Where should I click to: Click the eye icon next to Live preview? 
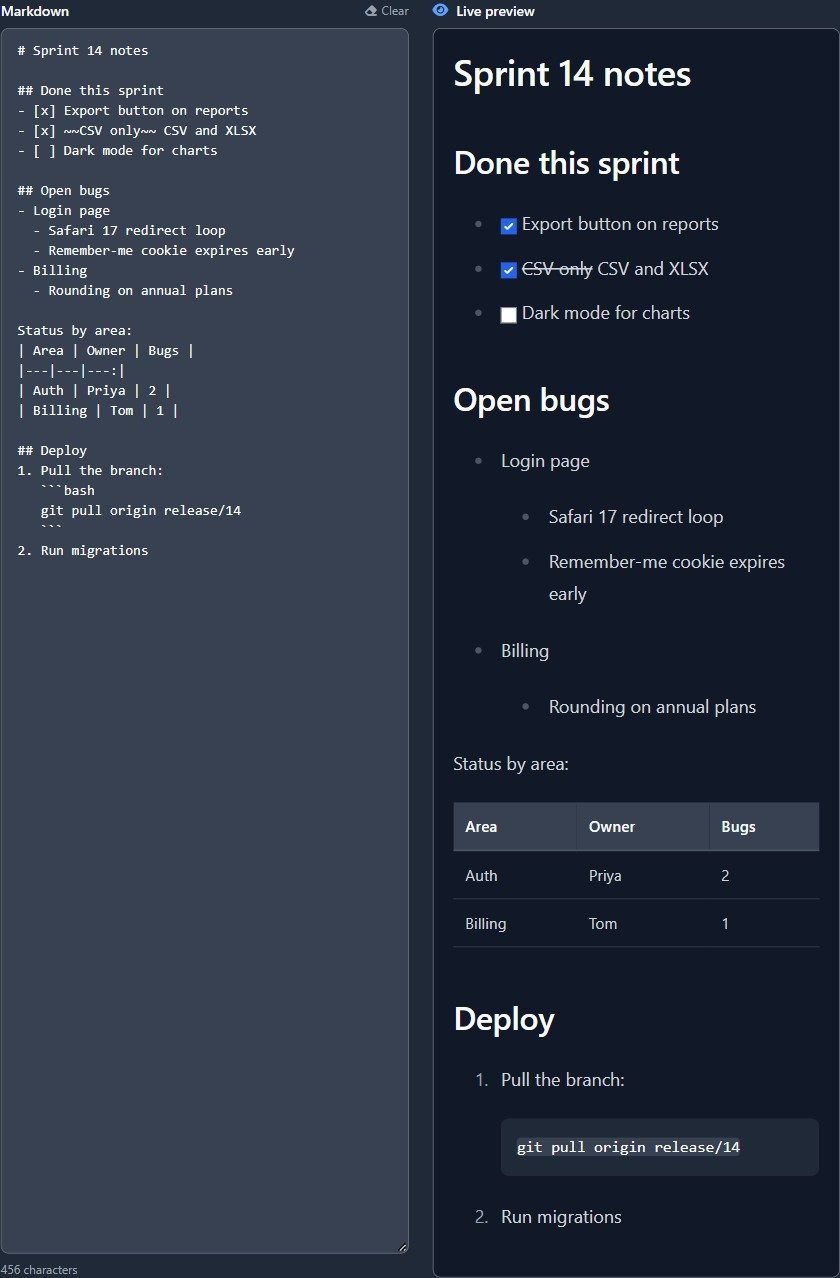(x=440, y=10)
